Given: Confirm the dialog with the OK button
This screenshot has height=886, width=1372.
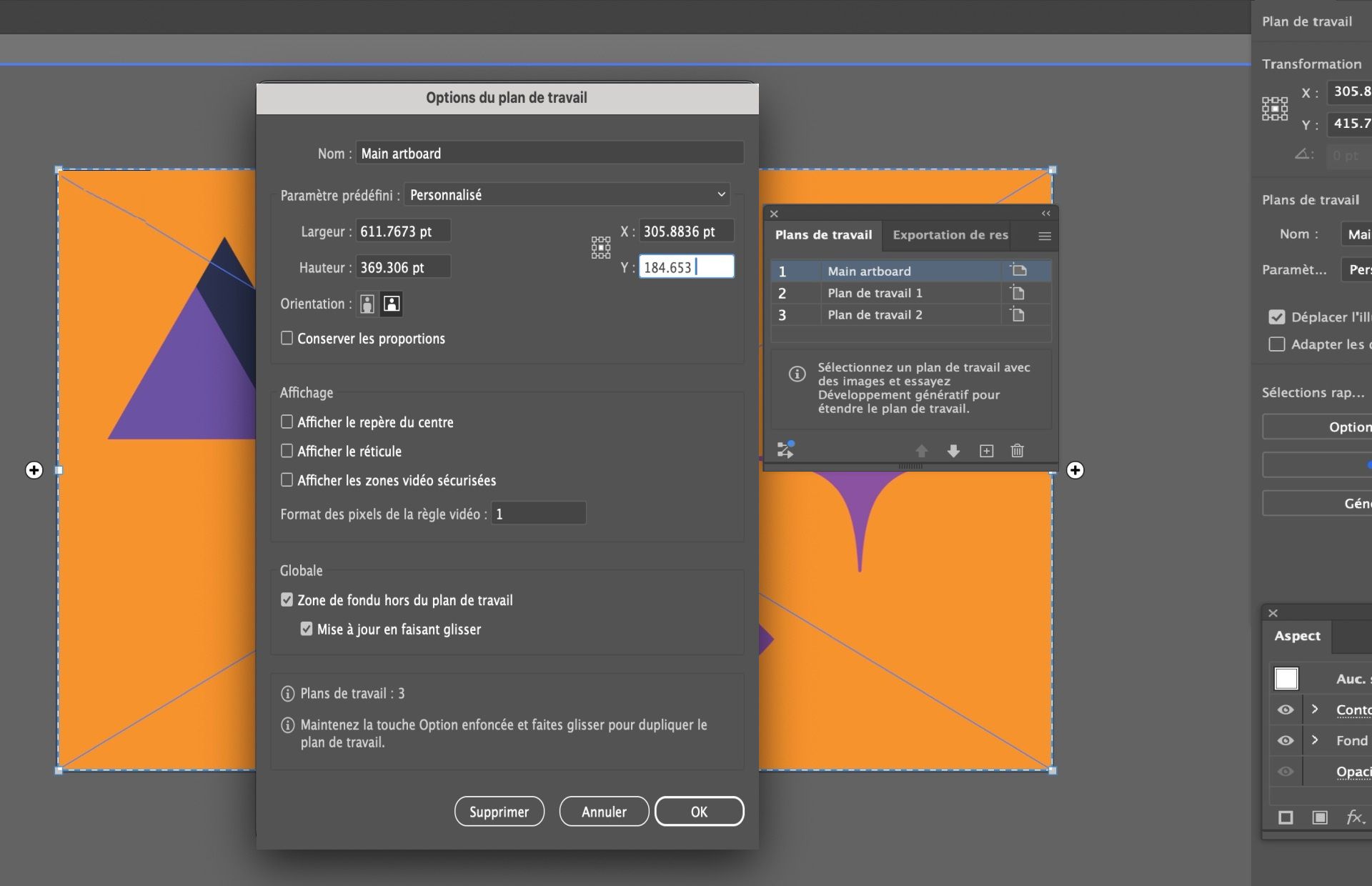Looking at the screenshot, I should point(698,811).
